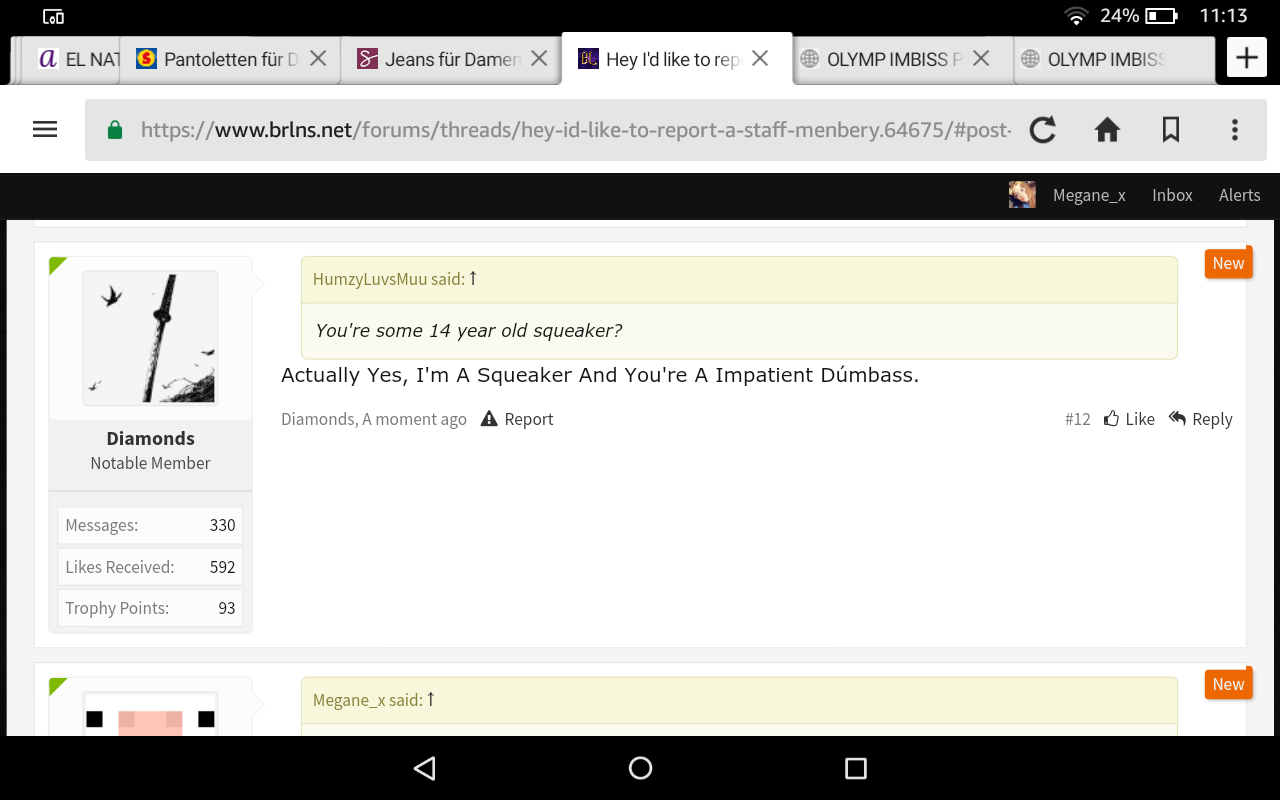This screenshot has width=1280, height=800.
Task: Tap the Android home circle button
Action: tap(640, 768)
